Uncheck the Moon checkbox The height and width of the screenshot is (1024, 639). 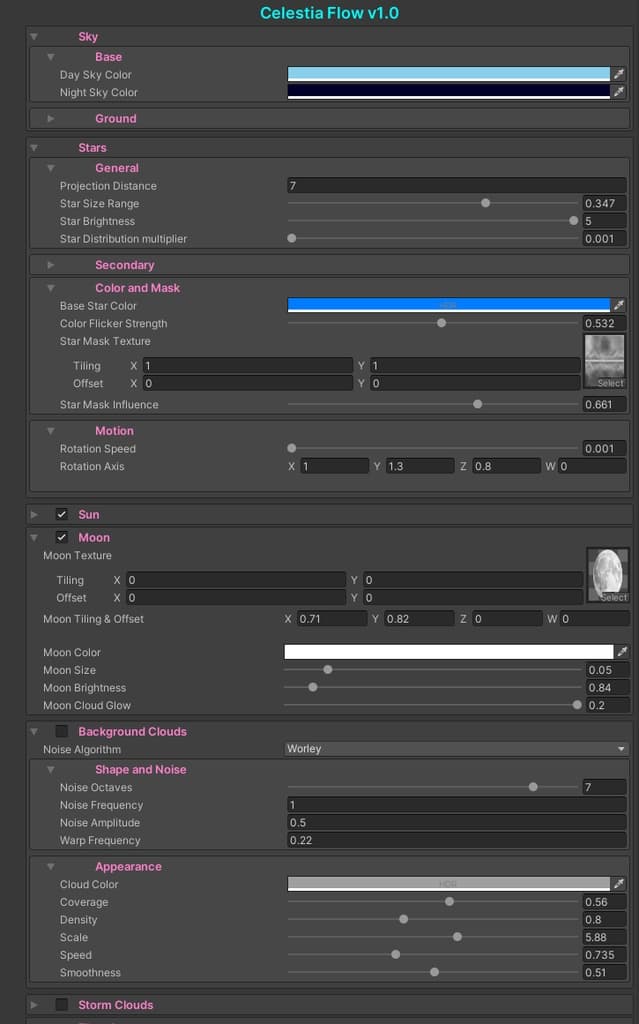pos(61,537)
